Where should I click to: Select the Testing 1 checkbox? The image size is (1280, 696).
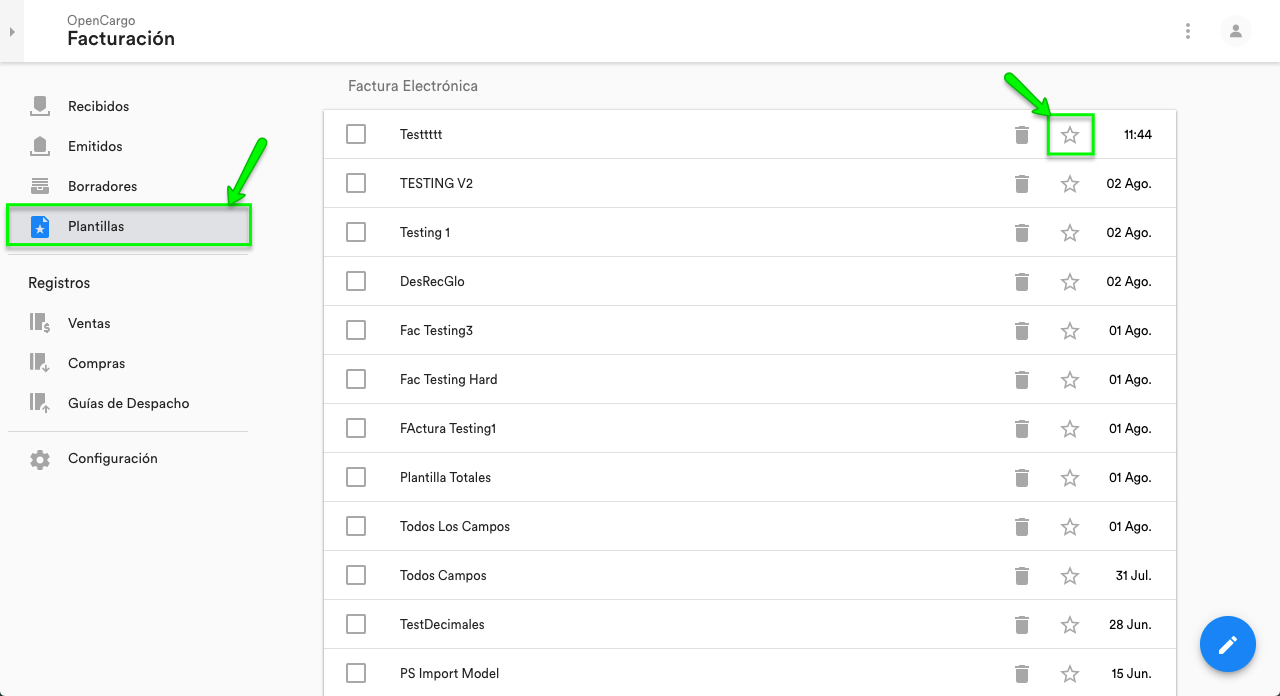356,232
